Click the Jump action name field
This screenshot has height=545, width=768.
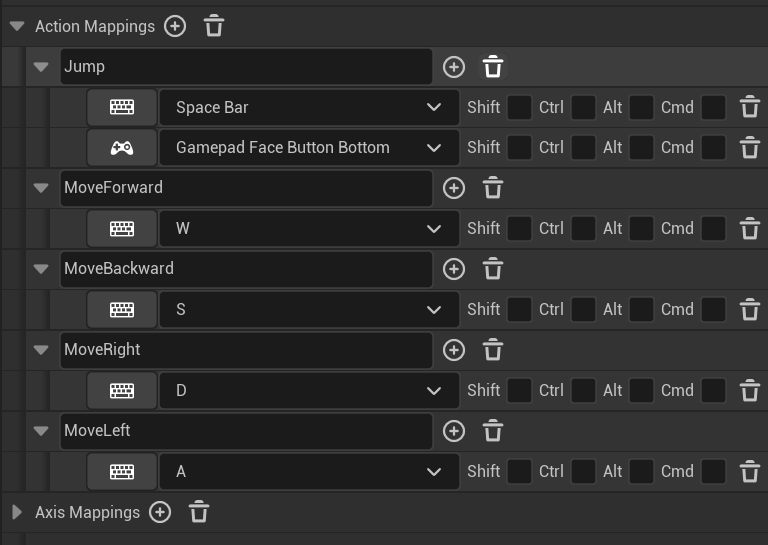tap(246, 67)
